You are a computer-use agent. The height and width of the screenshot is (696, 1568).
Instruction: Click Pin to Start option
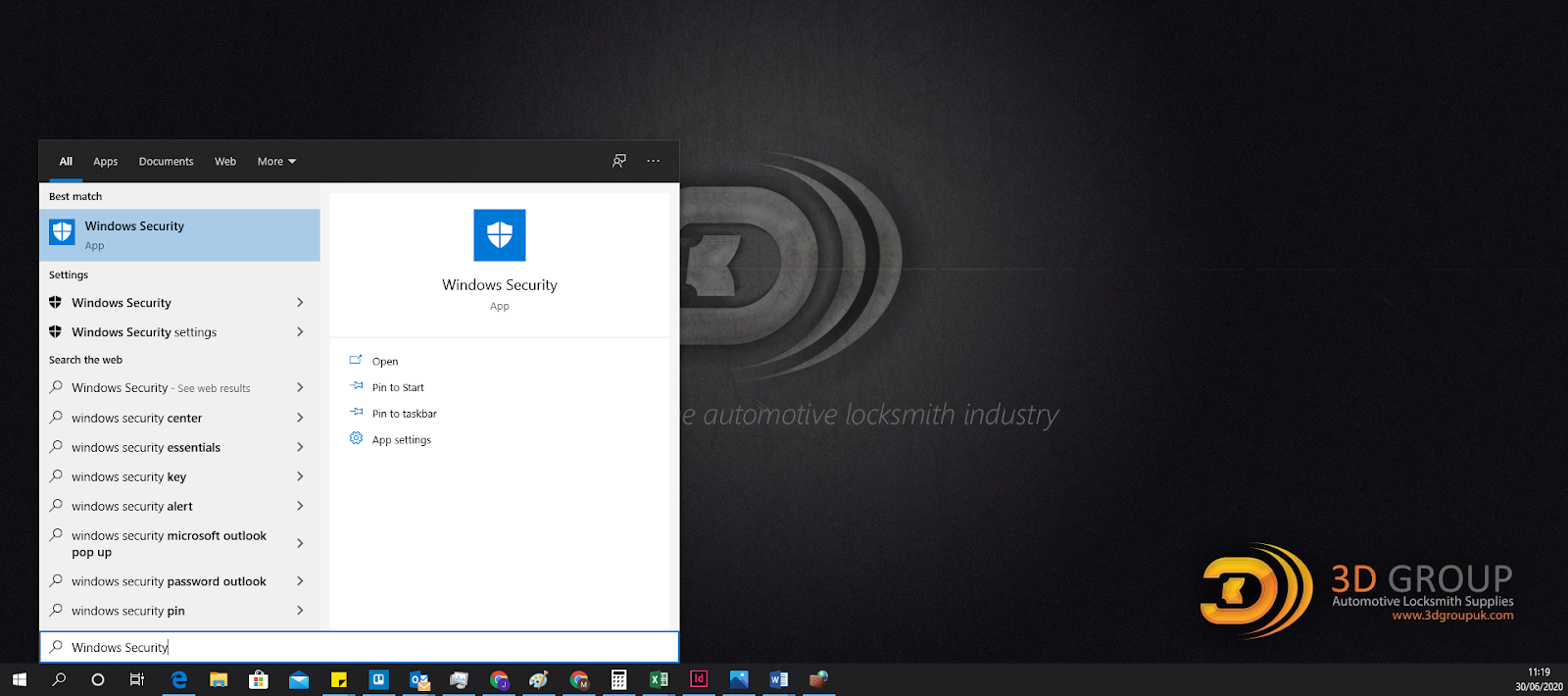[398, 387]
